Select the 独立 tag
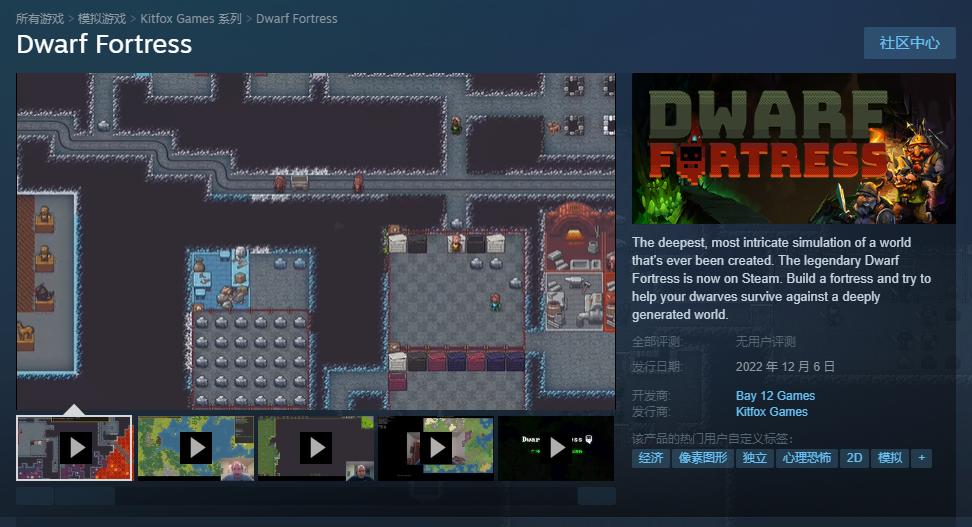This screenshot has width=972, height=527. coord(755,458)
